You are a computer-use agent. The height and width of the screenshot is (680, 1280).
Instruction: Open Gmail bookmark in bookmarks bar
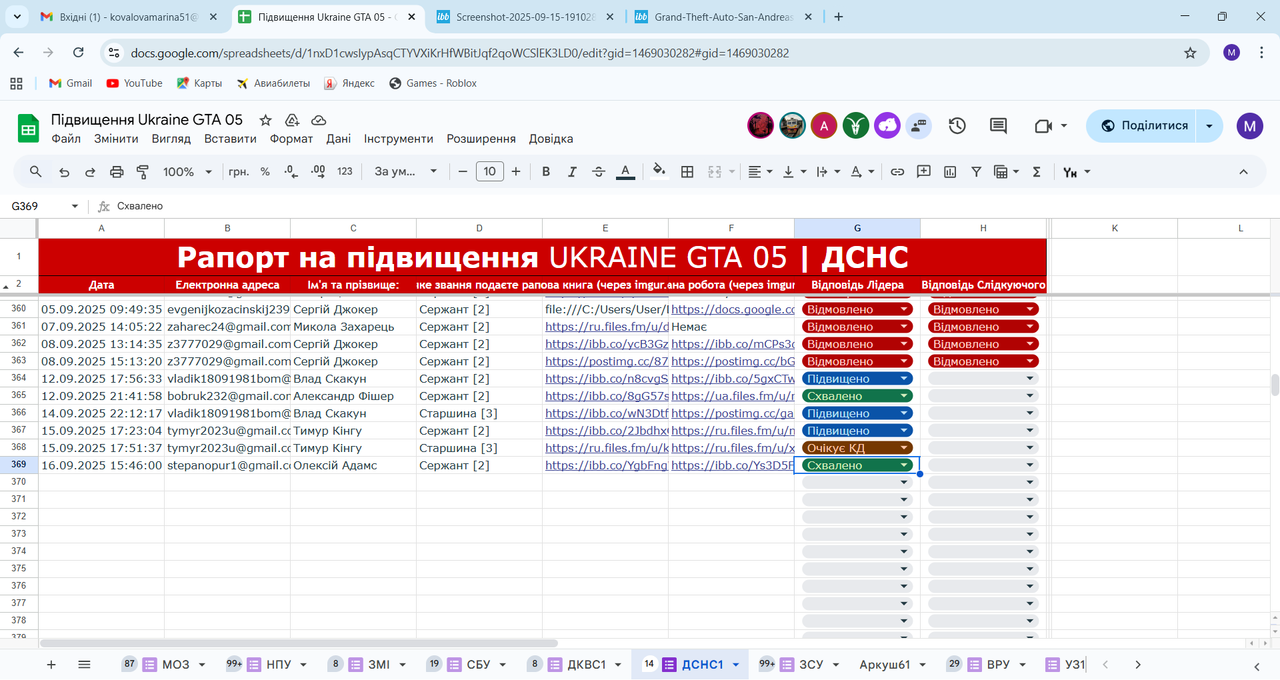[x=68, y=83]
